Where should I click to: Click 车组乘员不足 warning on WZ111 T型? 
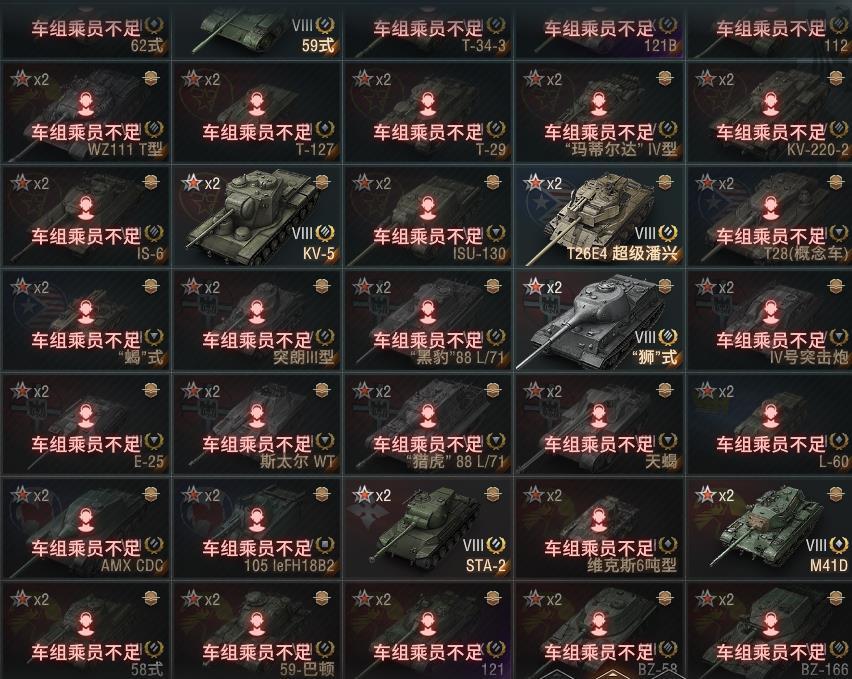(x=86, y=132)
